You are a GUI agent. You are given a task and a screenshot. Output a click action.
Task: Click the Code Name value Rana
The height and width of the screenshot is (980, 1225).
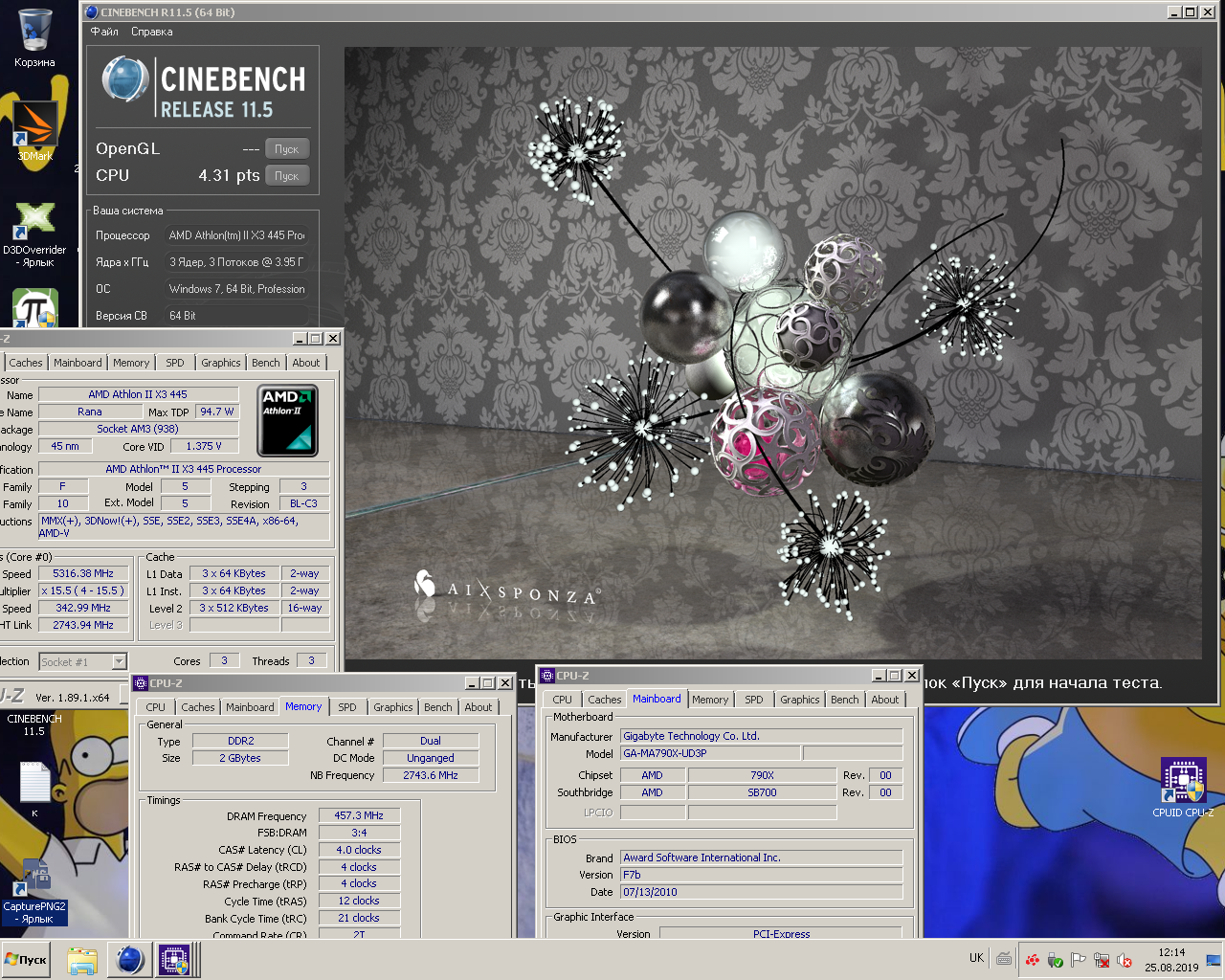(x=90, y=412)
